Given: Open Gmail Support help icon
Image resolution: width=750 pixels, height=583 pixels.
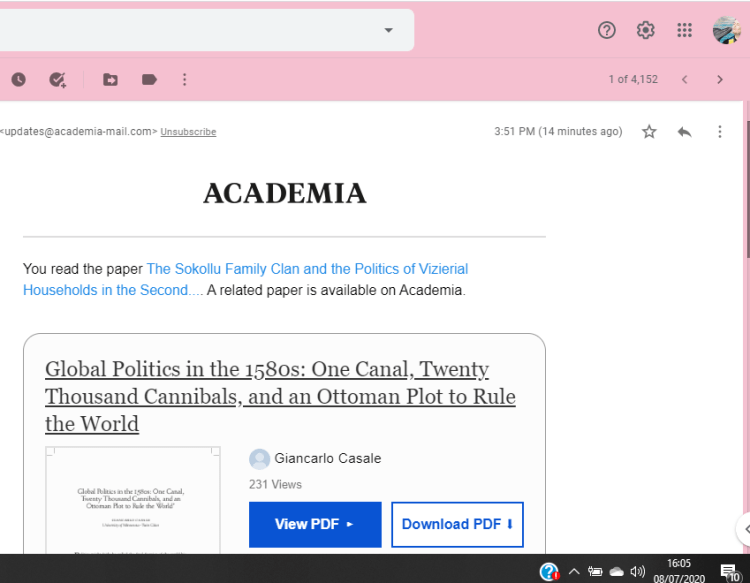Looking at the screenshot, I should (606, 30).
